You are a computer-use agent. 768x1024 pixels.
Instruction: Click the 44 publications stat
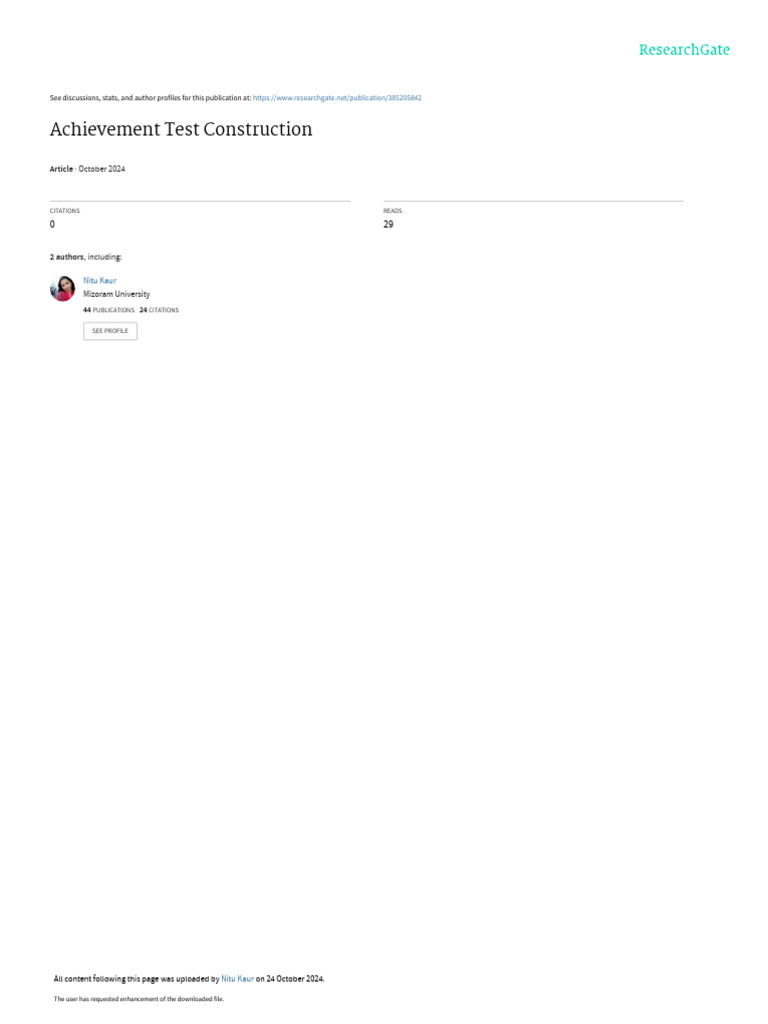pos(108,310)
